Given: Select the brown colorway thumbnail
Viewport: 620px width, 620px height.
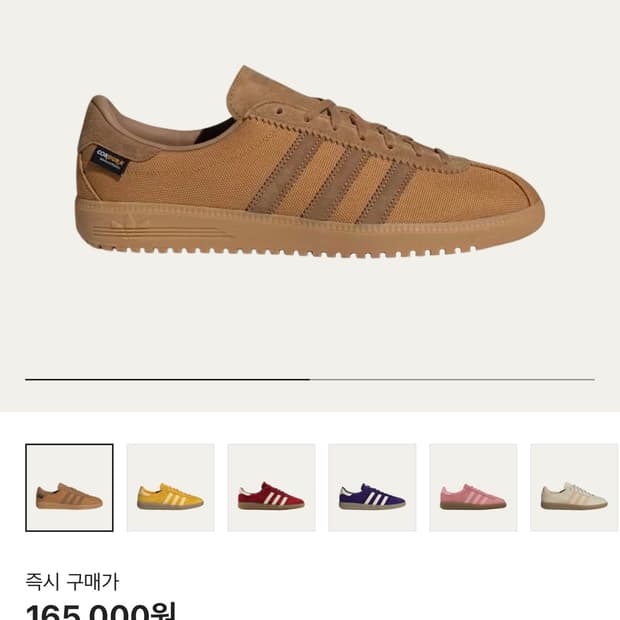Looking at the screenshot, I should 69,488.
